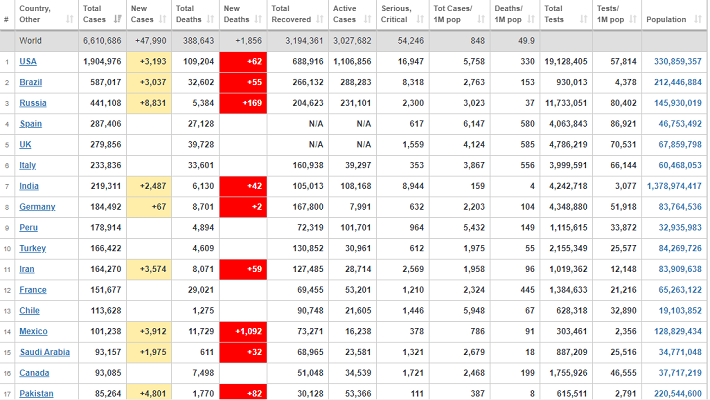Open the UK country link
Image resolution: width=710 pixels, height=400 pixels.
[x=25, y=145]
